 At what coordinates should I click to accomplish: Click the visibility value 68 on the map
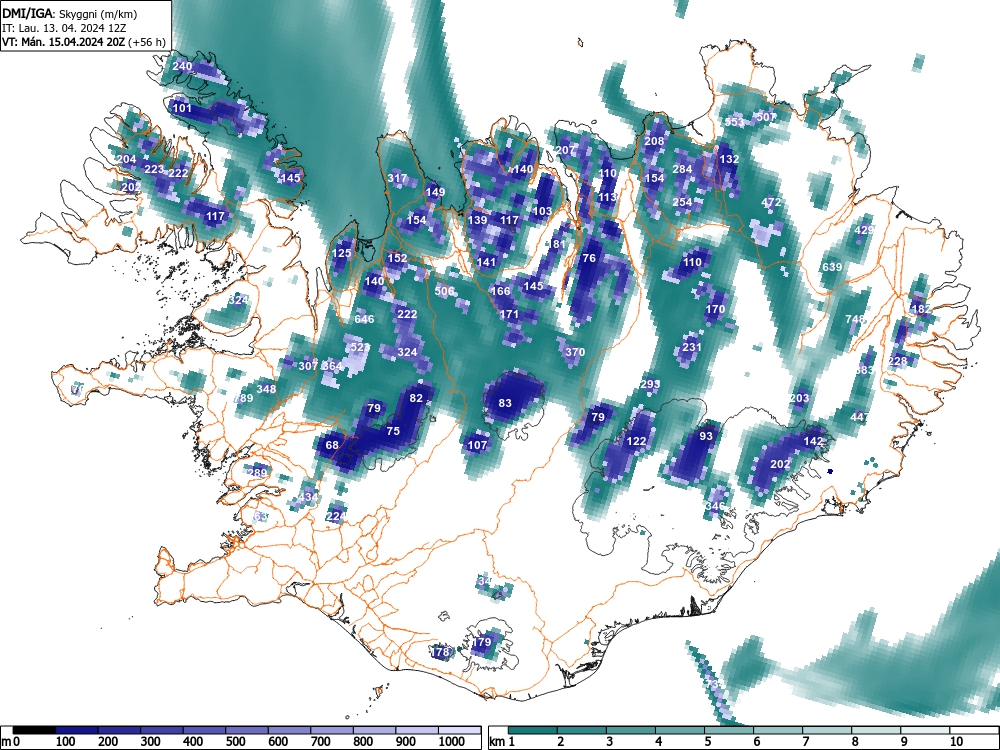pos(332,445)
